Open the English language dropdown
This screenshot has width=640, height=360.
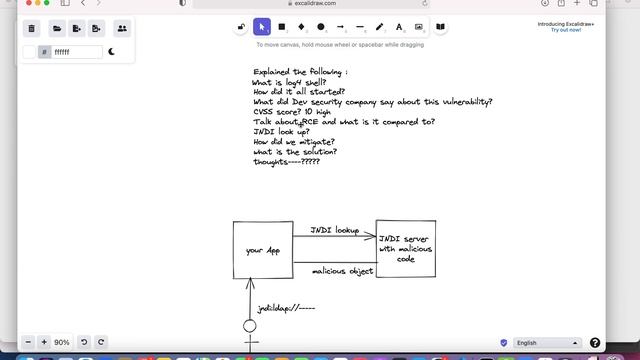547,343
